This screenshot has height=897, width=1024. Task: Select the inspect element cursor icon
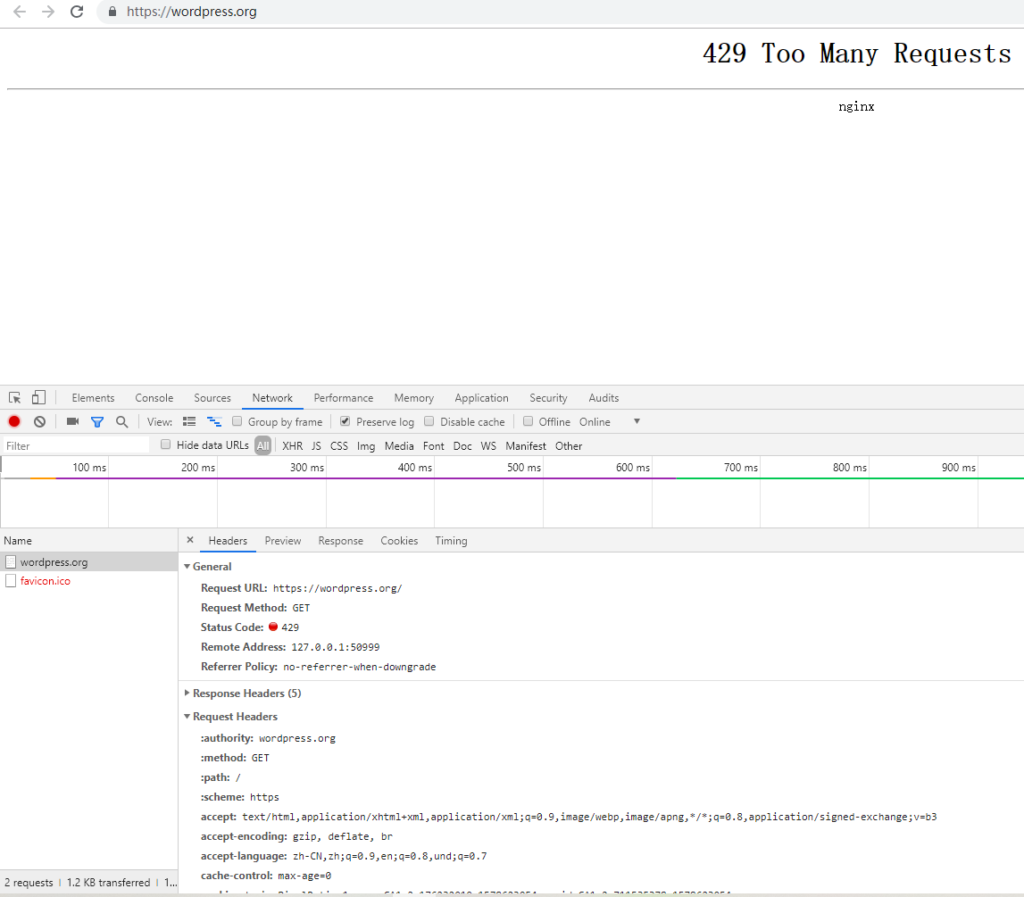[14, 397]
